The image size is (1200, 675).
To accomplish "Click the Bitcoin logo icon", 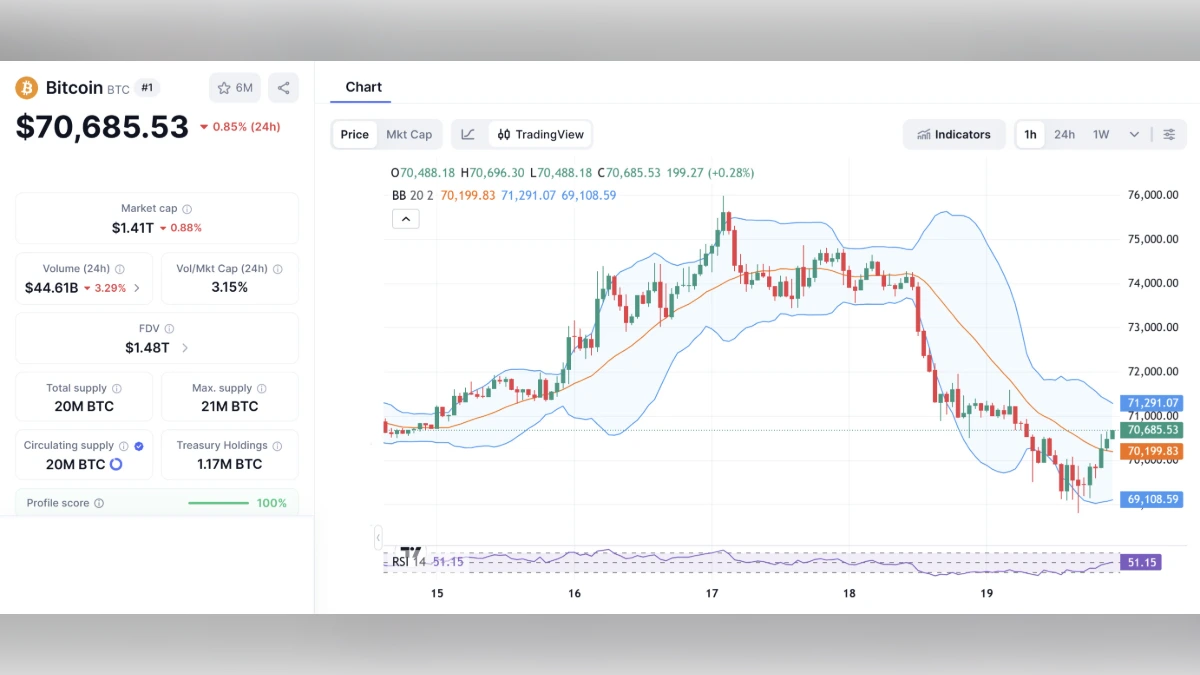I will click(x=27, y=88).
